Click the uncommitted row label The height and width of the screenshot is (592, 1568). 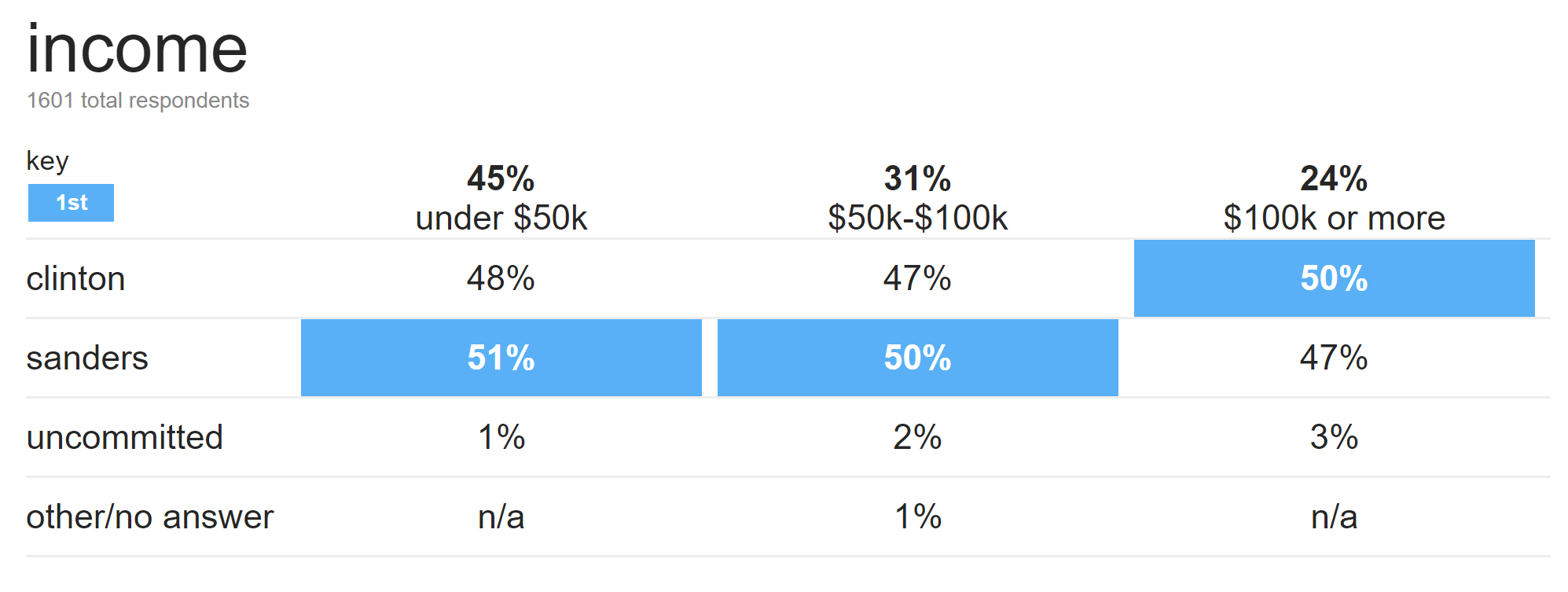click(x=124, y=438)
